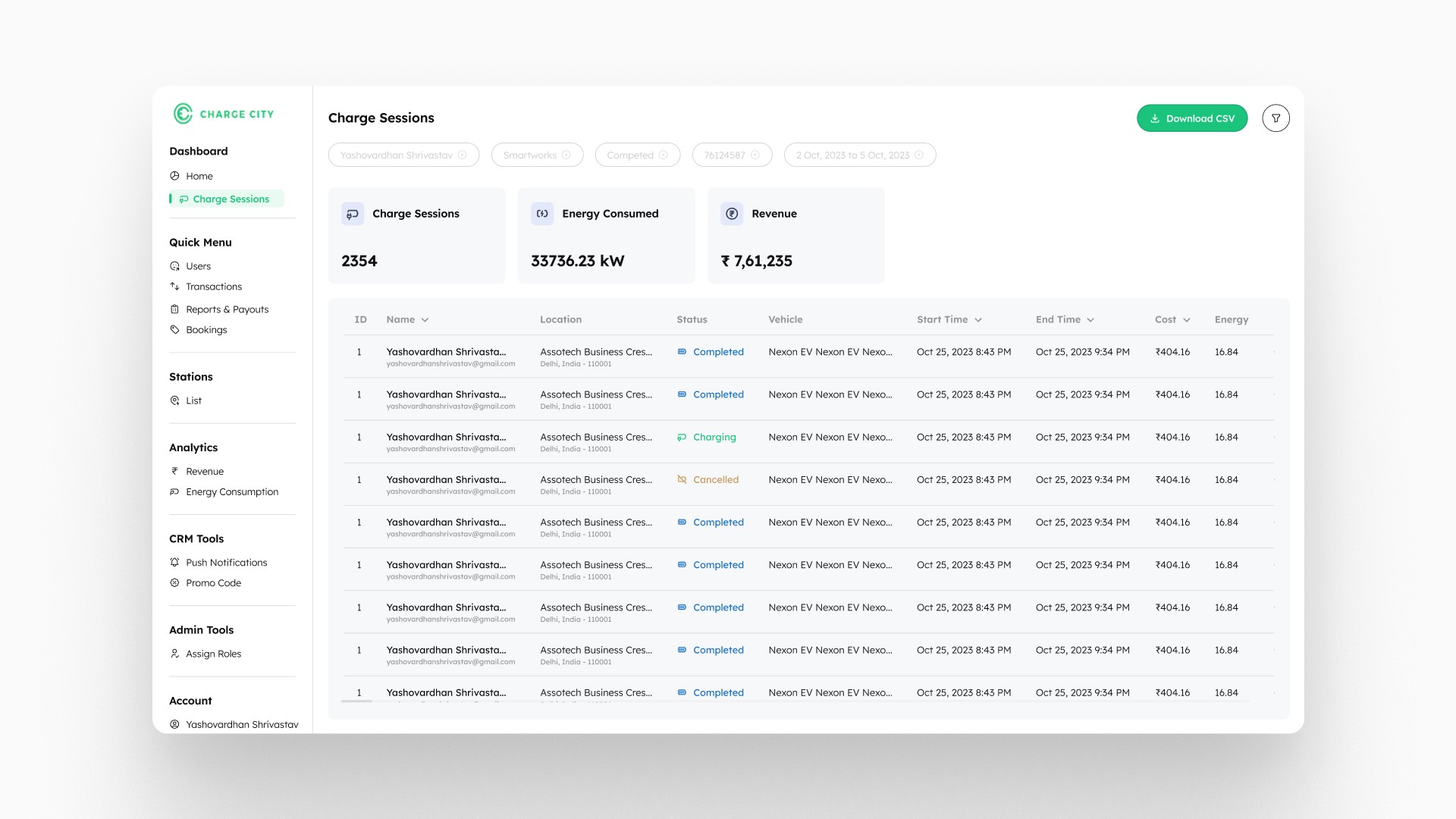
Task: Click the Push Notifications bell icon
Action: [x=175, y=563]
